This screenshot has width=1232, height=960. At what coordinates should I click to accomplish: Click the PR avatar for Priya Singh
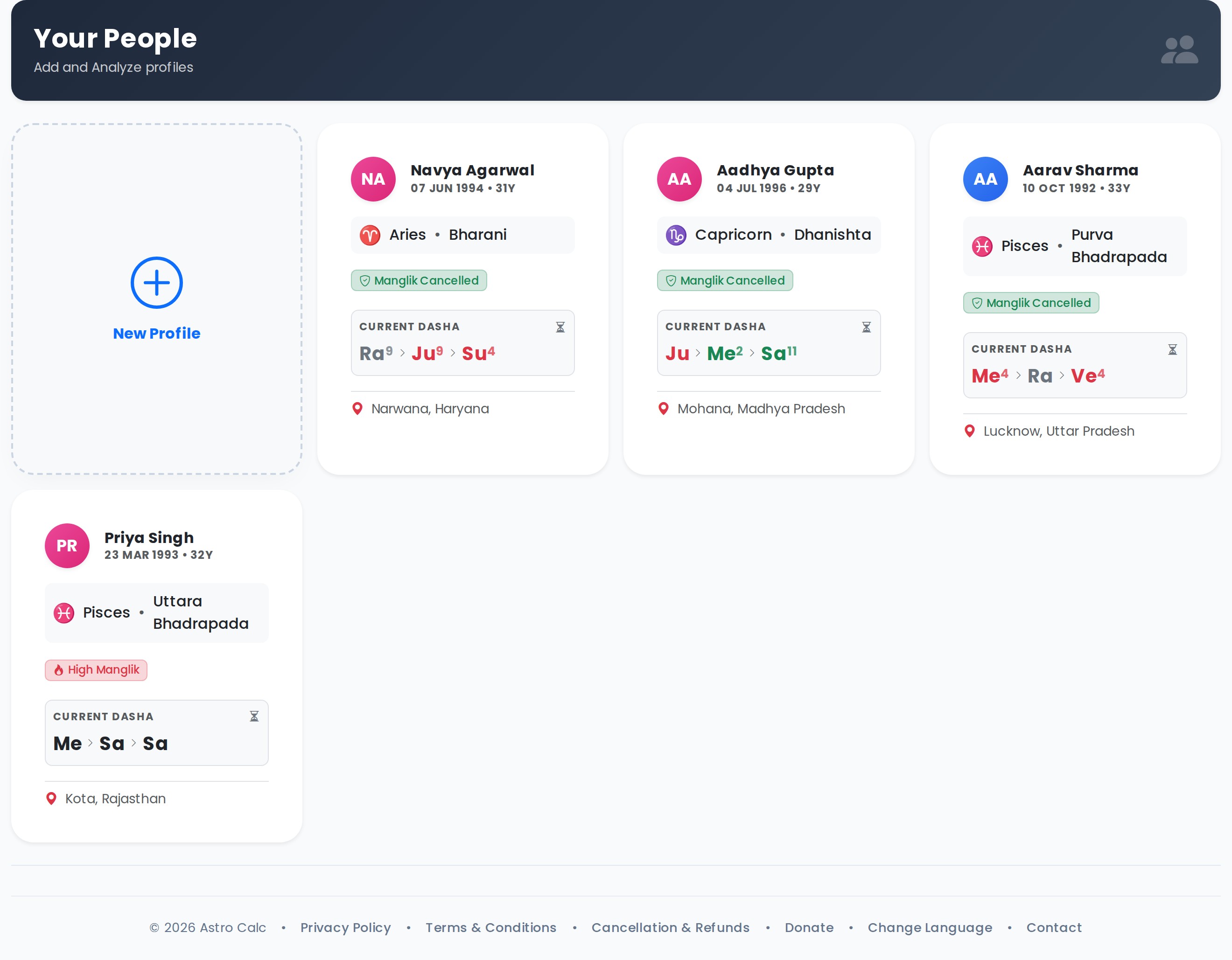67,546
